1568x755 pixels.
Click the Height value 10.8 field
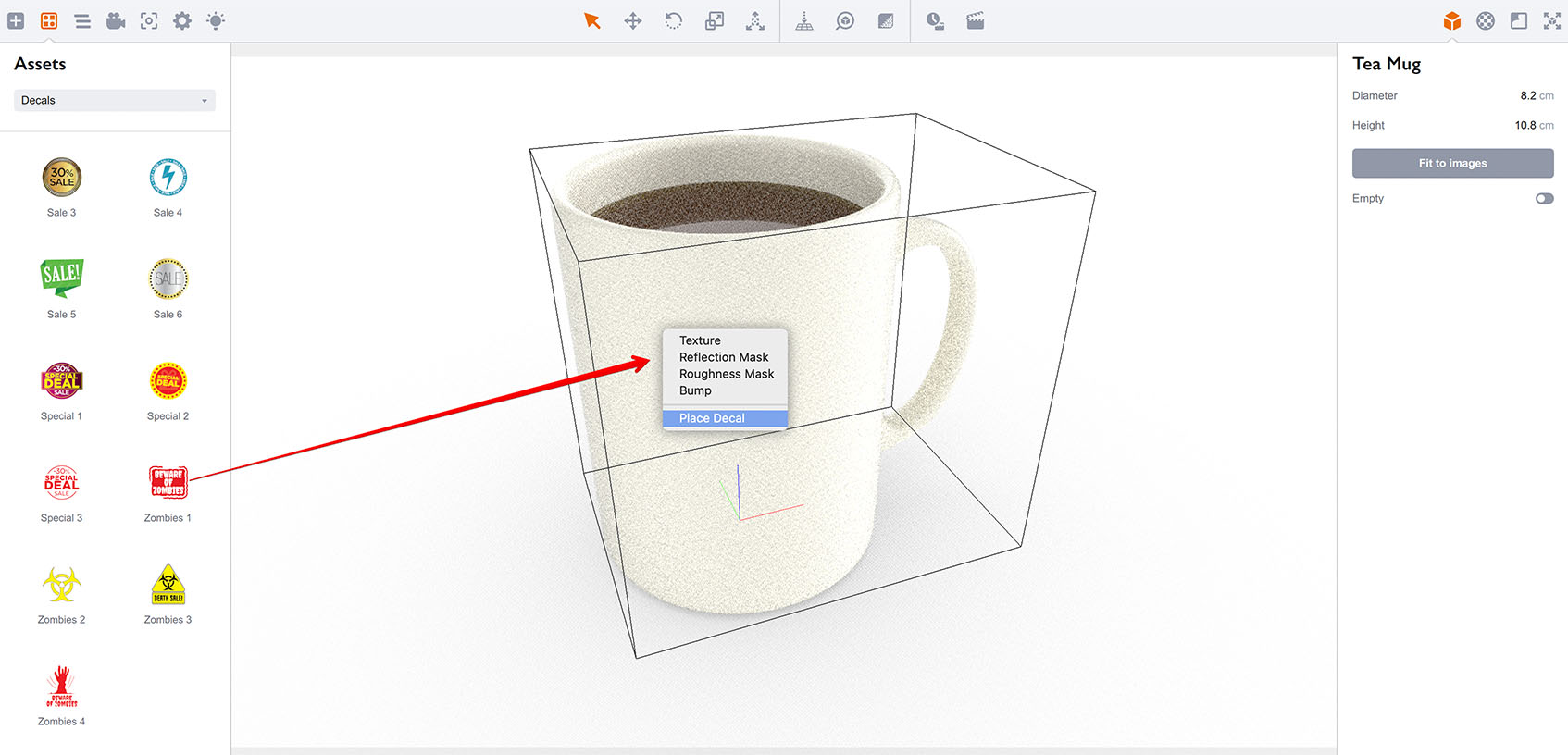click(1524, 125)
